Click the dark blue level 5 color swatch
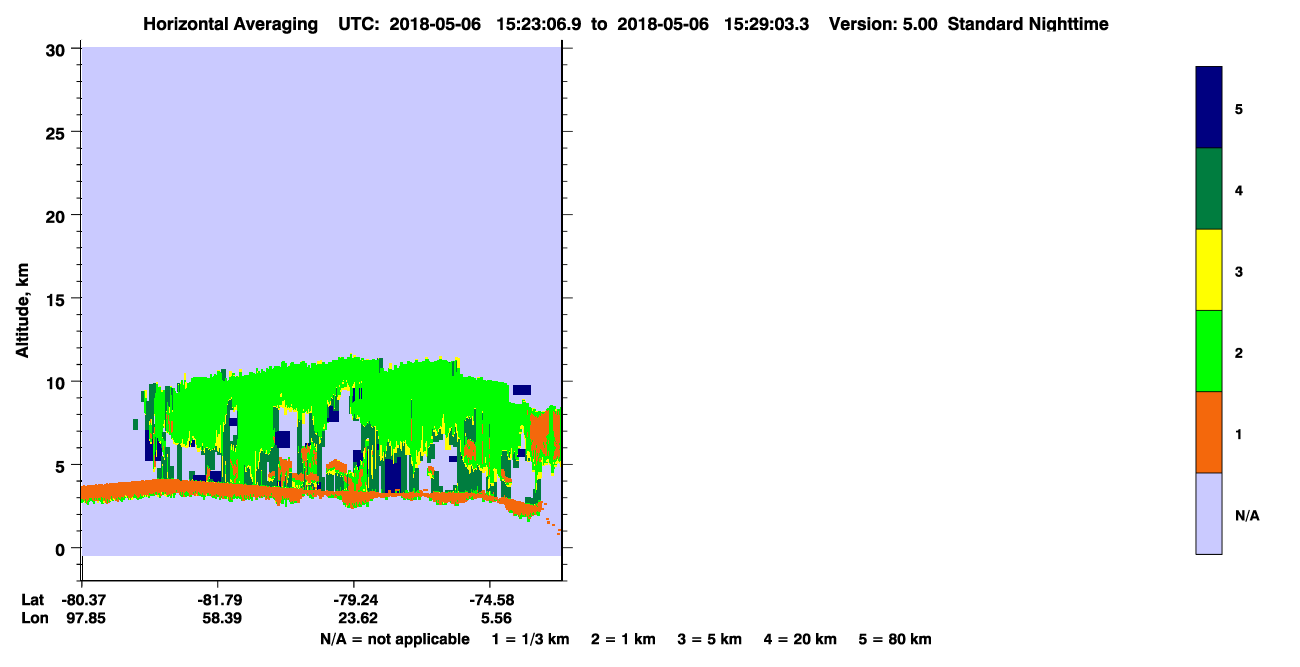This screenshot has height=667, width=1300. [1208, 108]
